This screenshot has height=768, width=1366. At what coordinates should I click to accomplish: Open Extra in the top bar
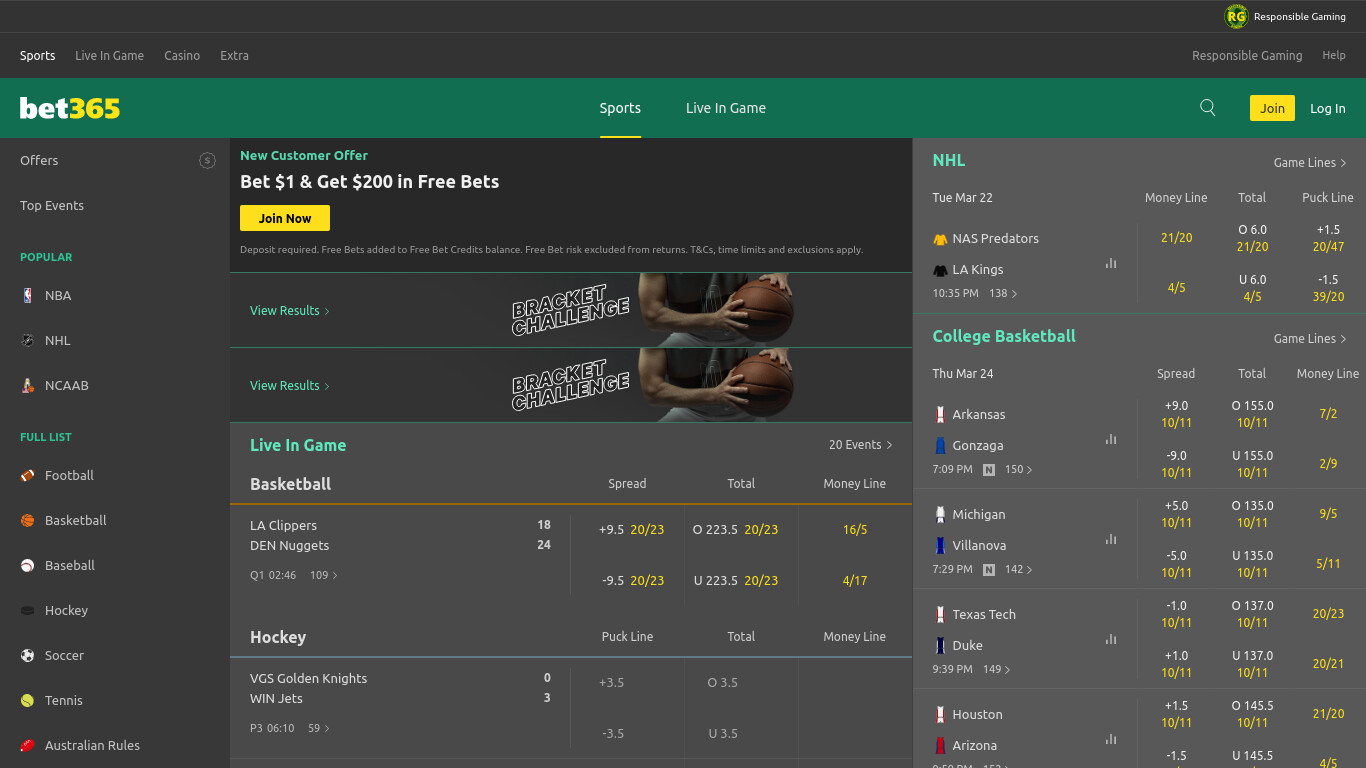coord(235,56)
